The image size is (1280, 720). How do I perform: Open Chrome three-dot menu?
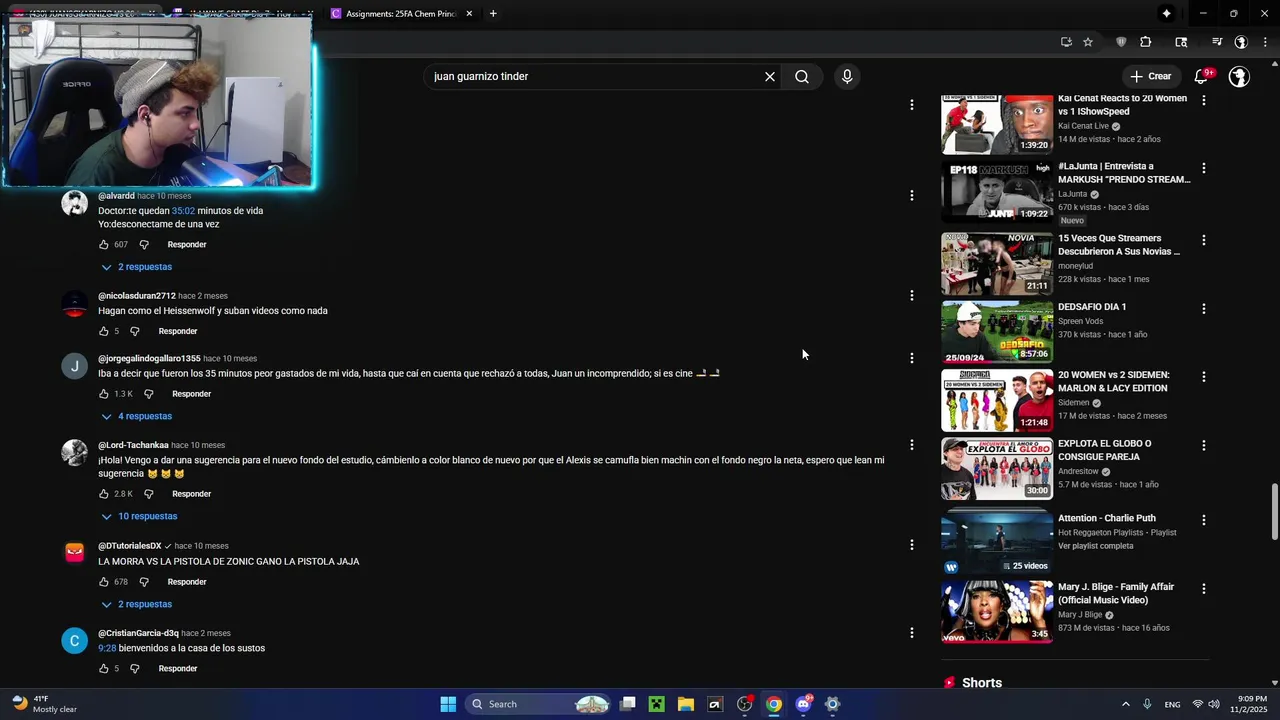tap(1264, 42)
